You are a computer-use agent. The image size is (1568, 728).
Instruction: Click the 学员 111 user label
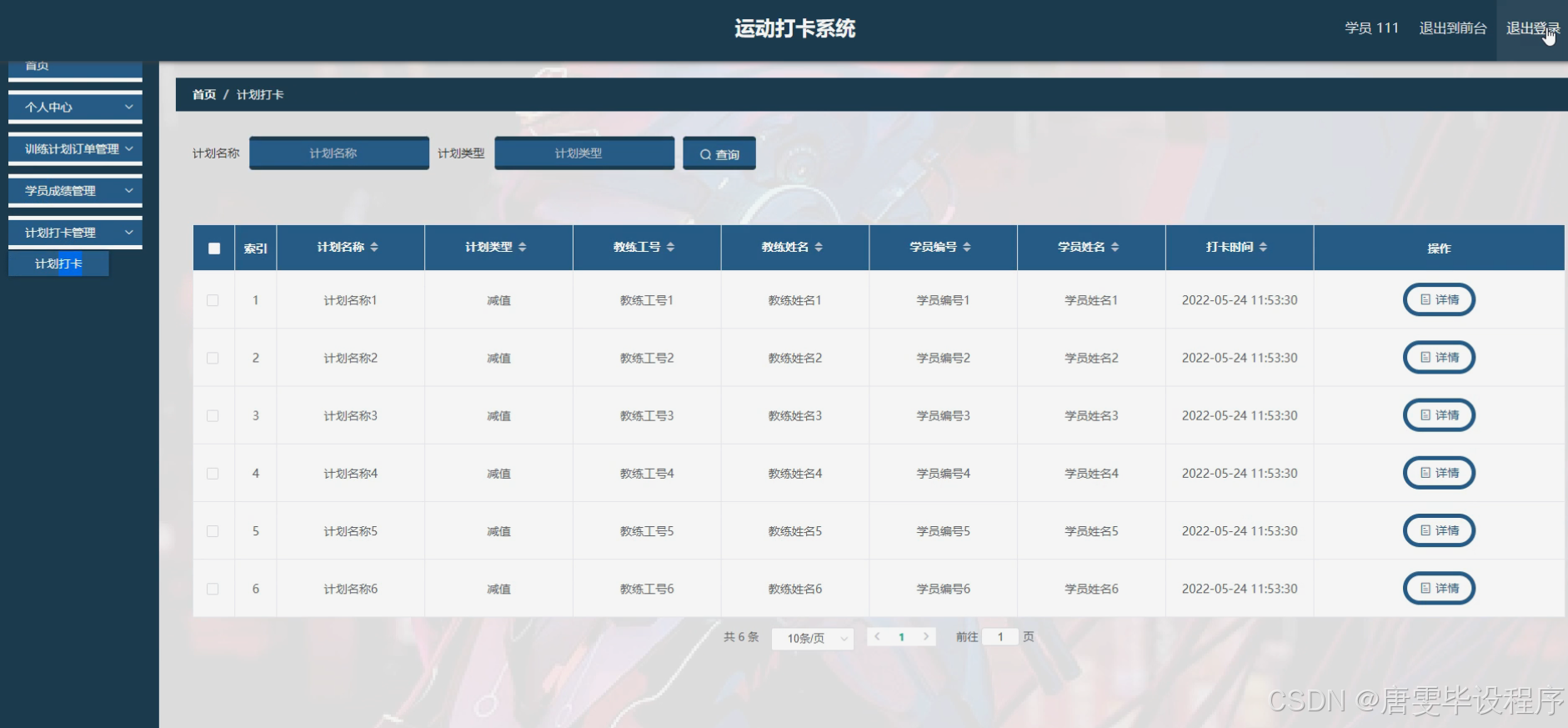[x=1371, y=28]
